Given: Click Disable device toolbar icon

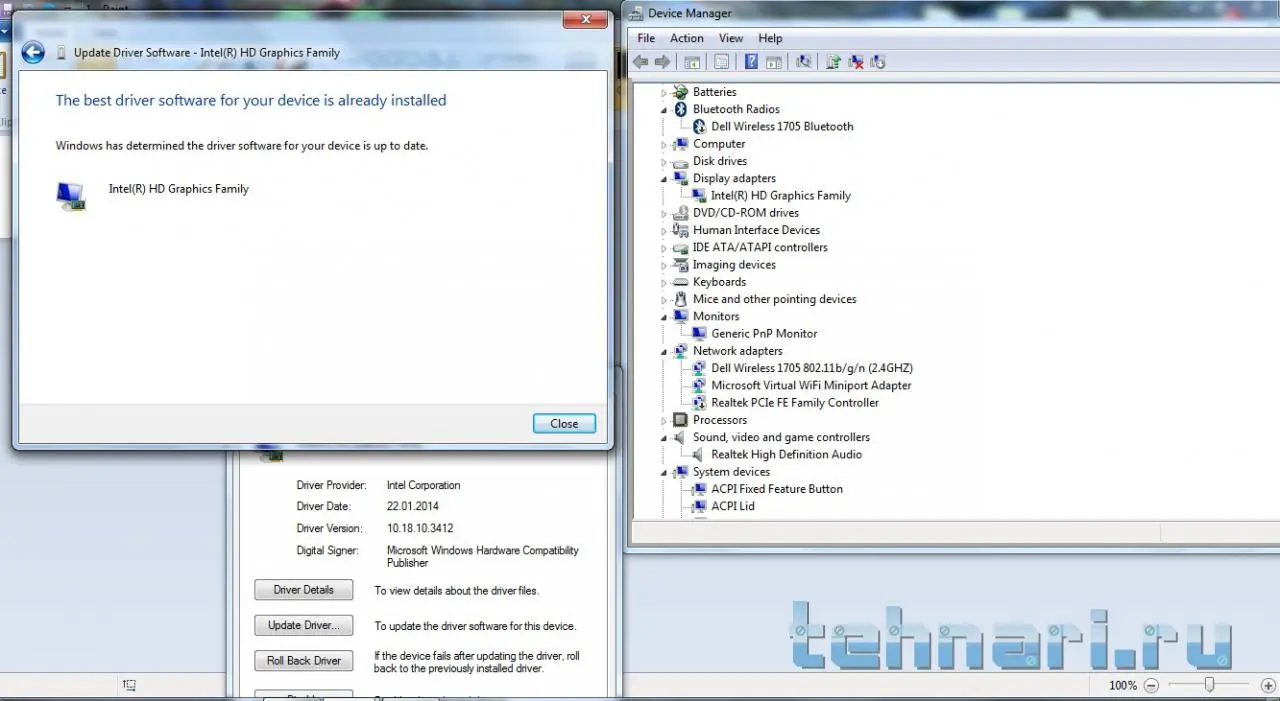Looking at the screenshot, I should pos(878,62).
